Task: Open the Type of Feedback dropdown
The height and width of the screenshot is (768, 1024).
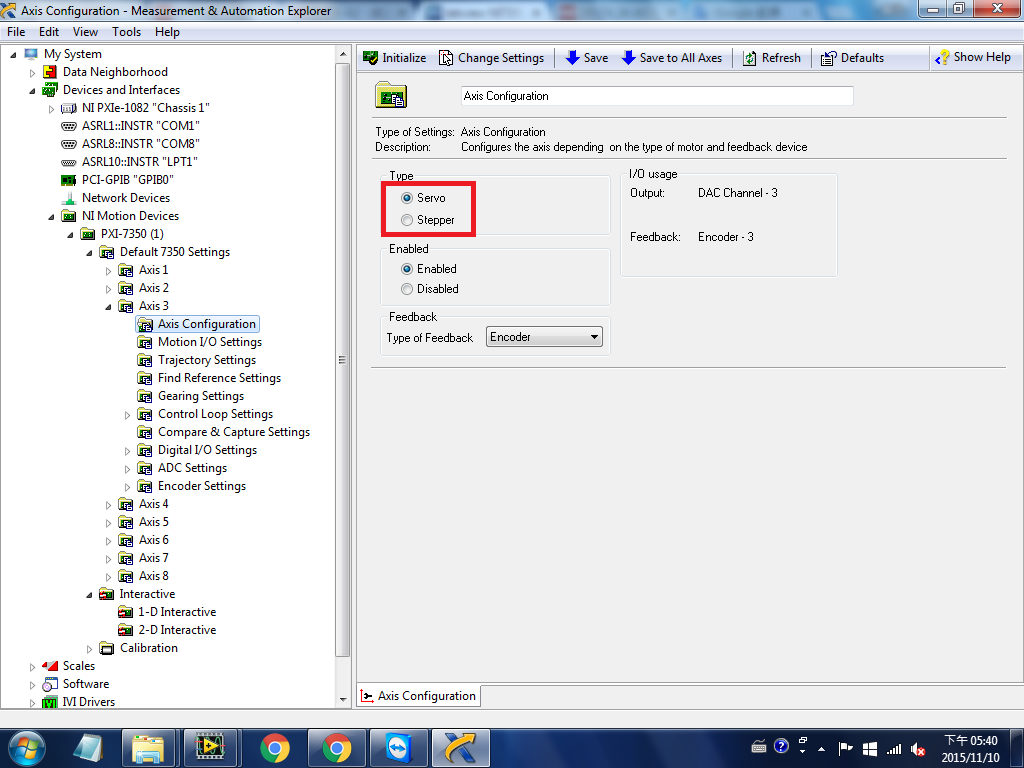Action: [544, 337]
